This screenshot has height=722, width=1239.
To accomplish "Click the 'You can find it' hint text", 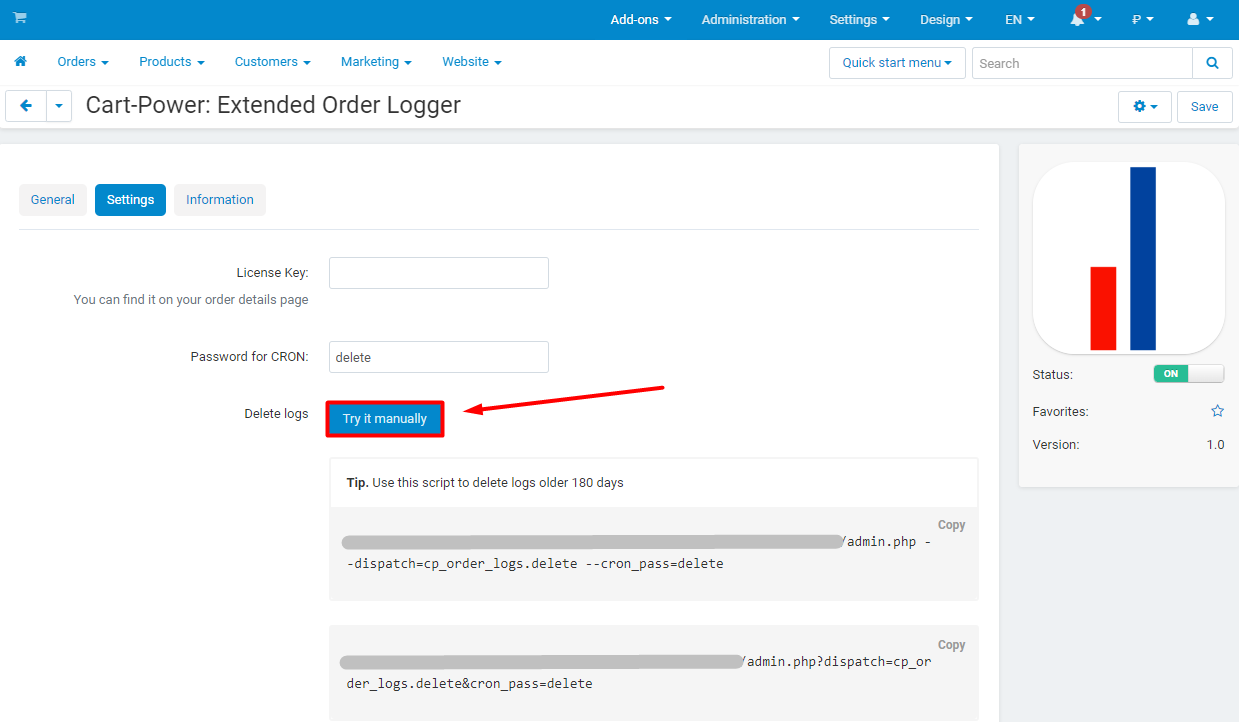I will [191, 300].
